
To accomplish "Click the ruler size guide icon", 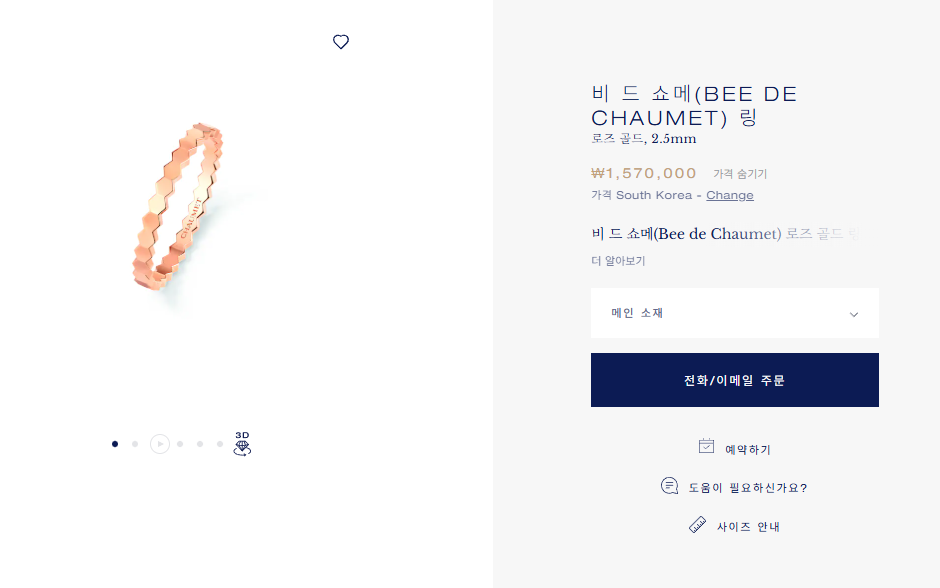I will [x=697, y=524].
